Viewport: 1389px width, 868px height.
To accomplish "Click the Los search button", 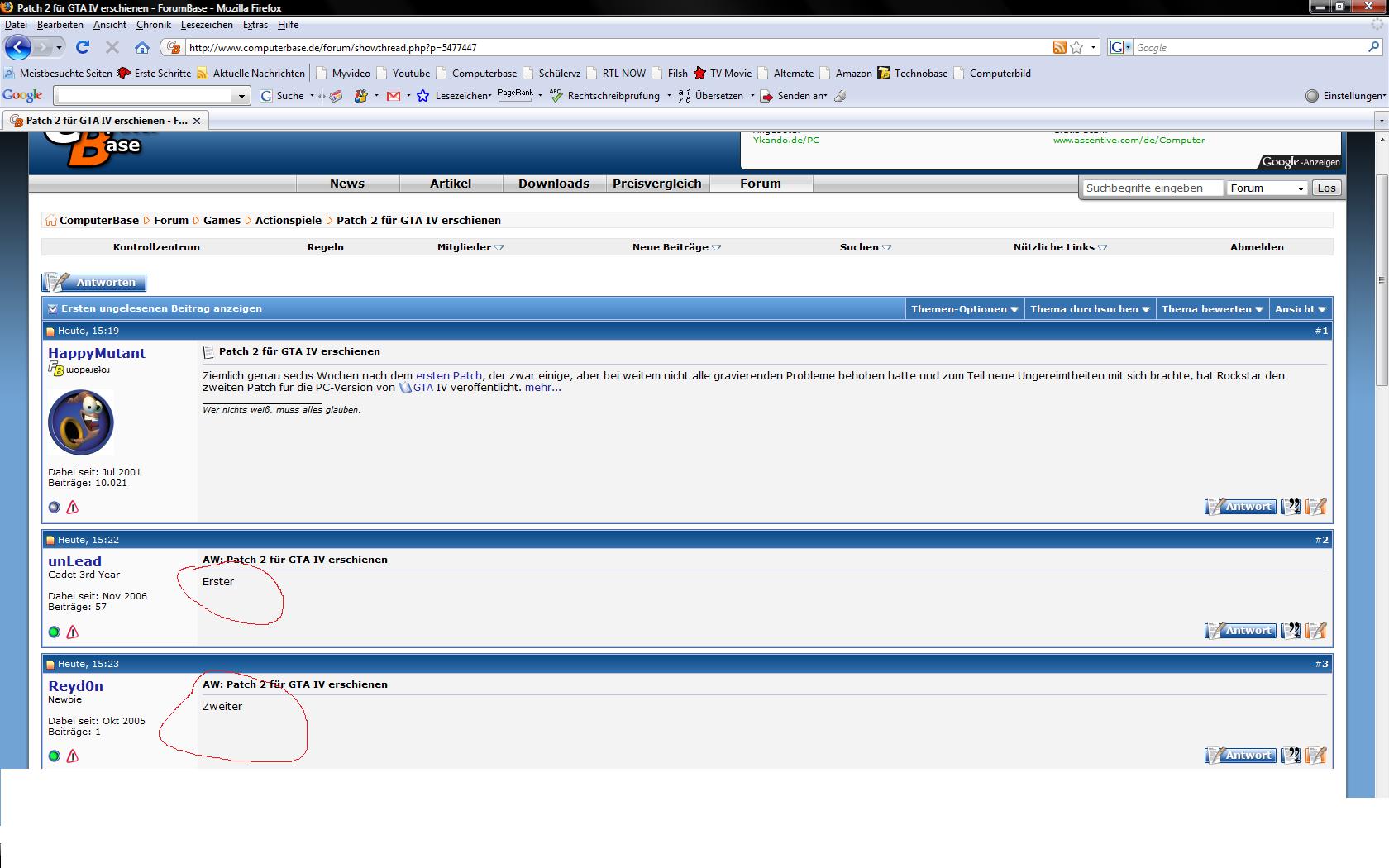I will point(1326,188).
